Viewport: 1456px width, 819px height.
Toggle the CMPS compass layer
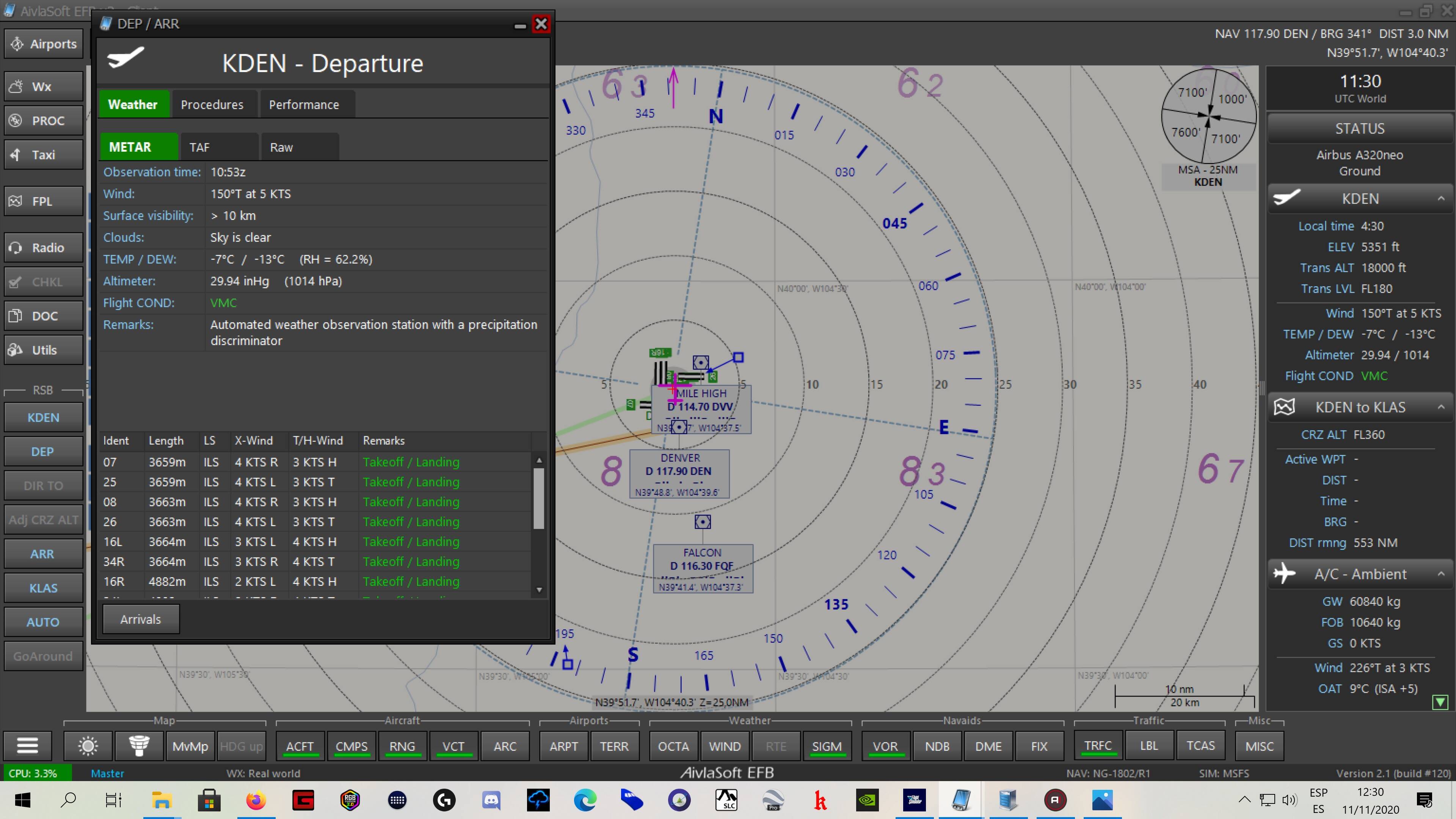[351, 746]
